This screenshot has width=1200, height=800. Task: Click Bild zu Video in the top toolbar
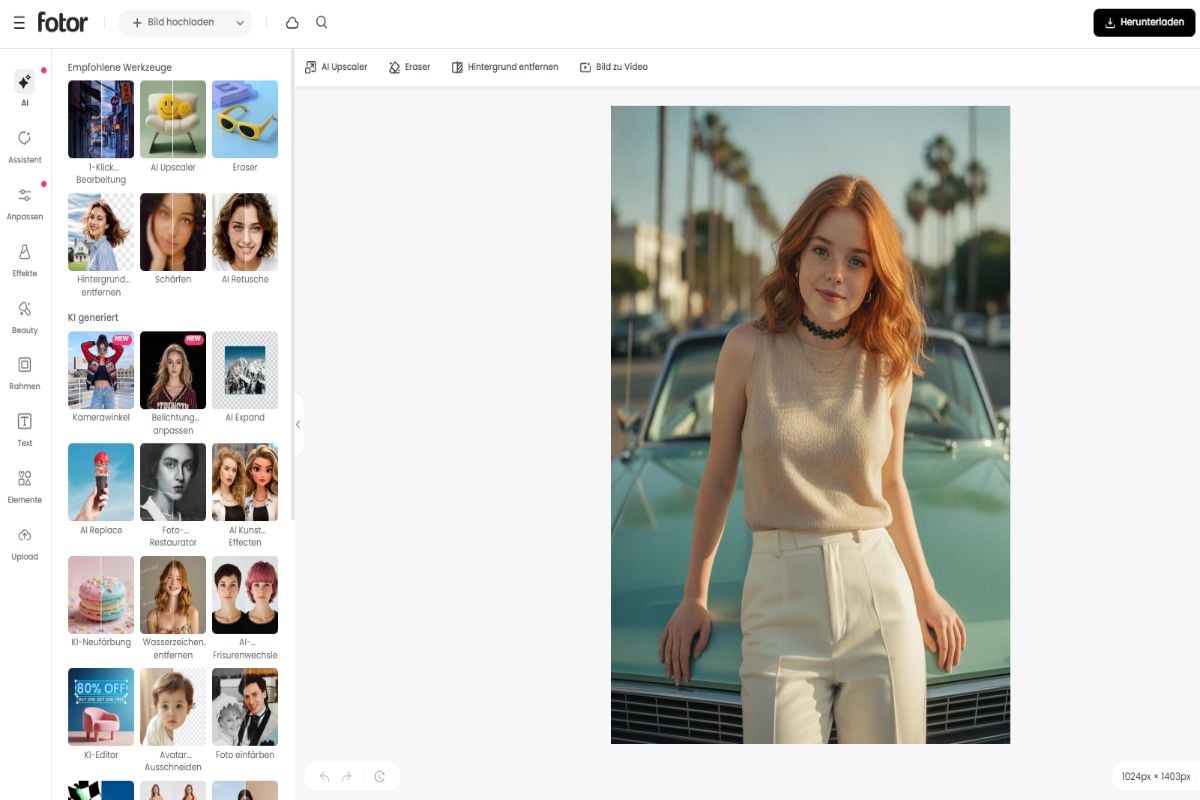pyautogui.click(x=613, y=67)
